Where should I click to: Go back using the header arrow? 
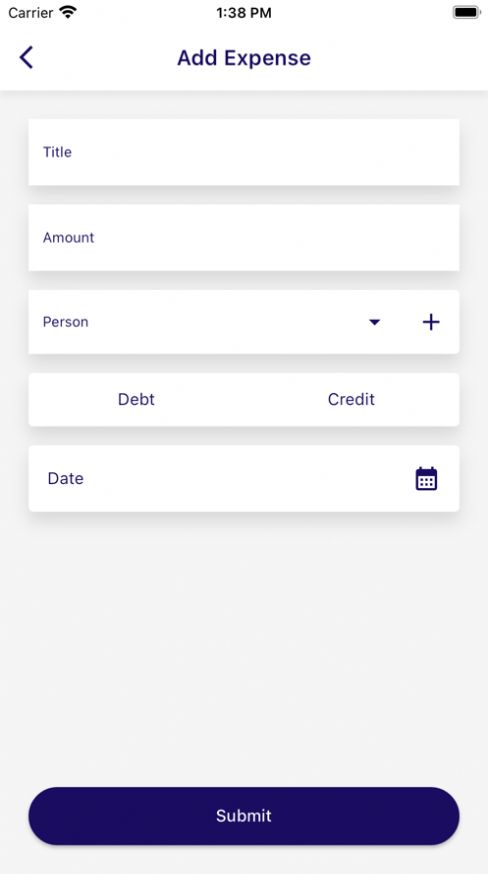coord(26,57)
